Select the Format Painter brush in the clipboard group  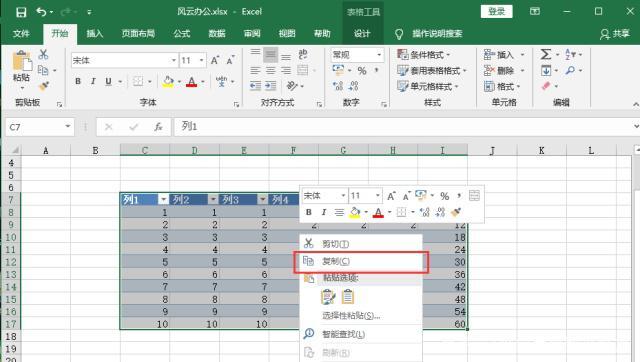pyautogui.click(x=43, y=86)
